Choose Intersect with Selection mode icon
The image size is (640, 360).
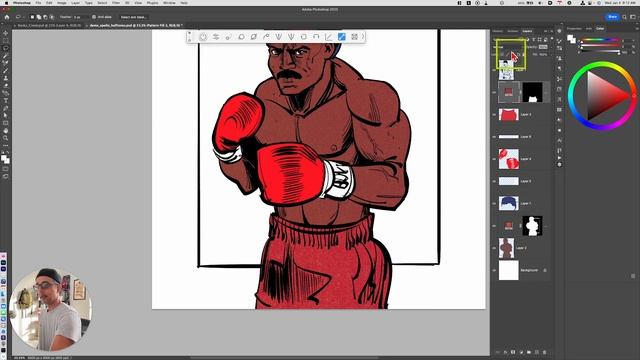[51, 17]
